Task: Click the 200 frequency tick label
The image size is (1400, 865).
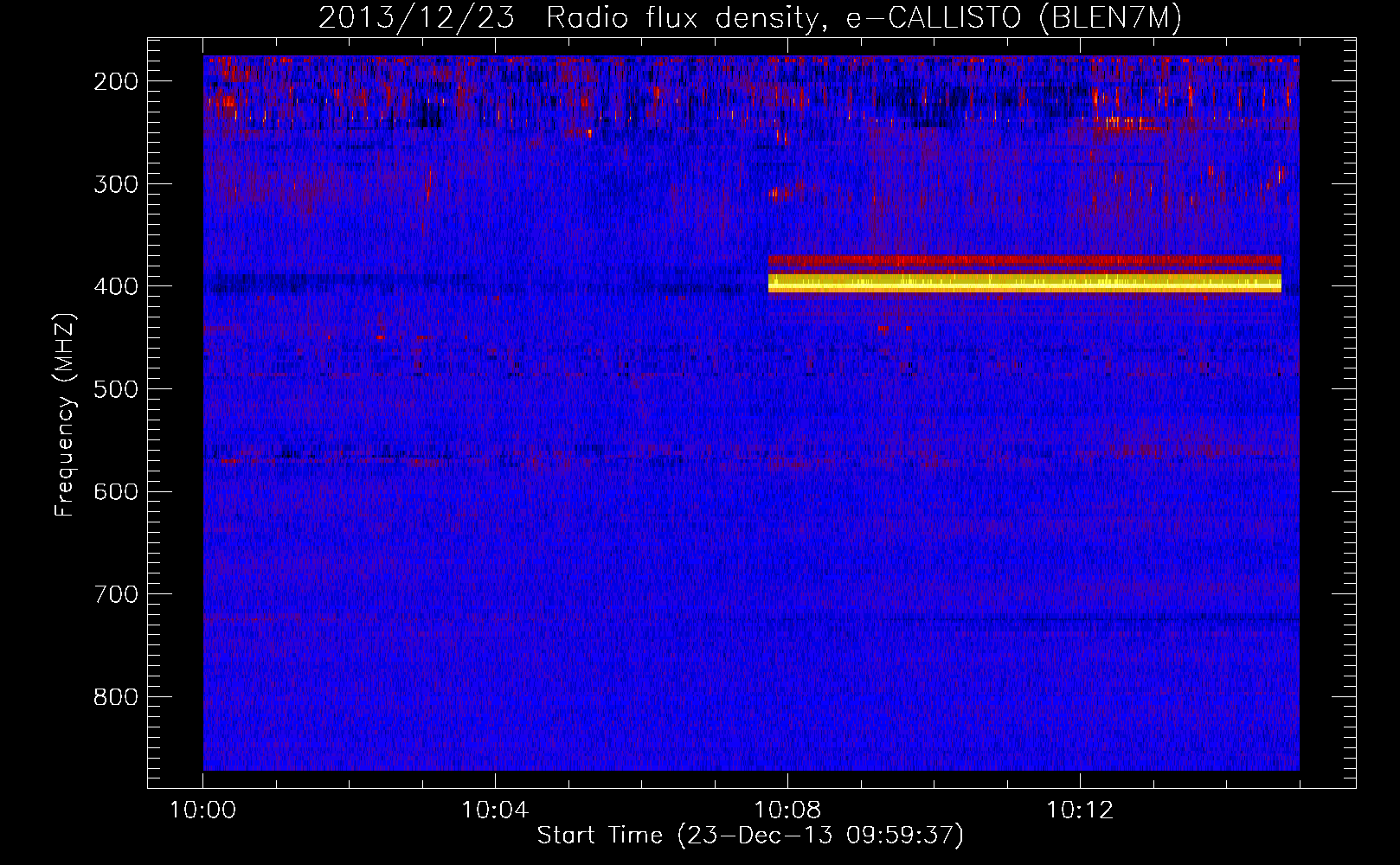Action: click(x=116, y=81)
